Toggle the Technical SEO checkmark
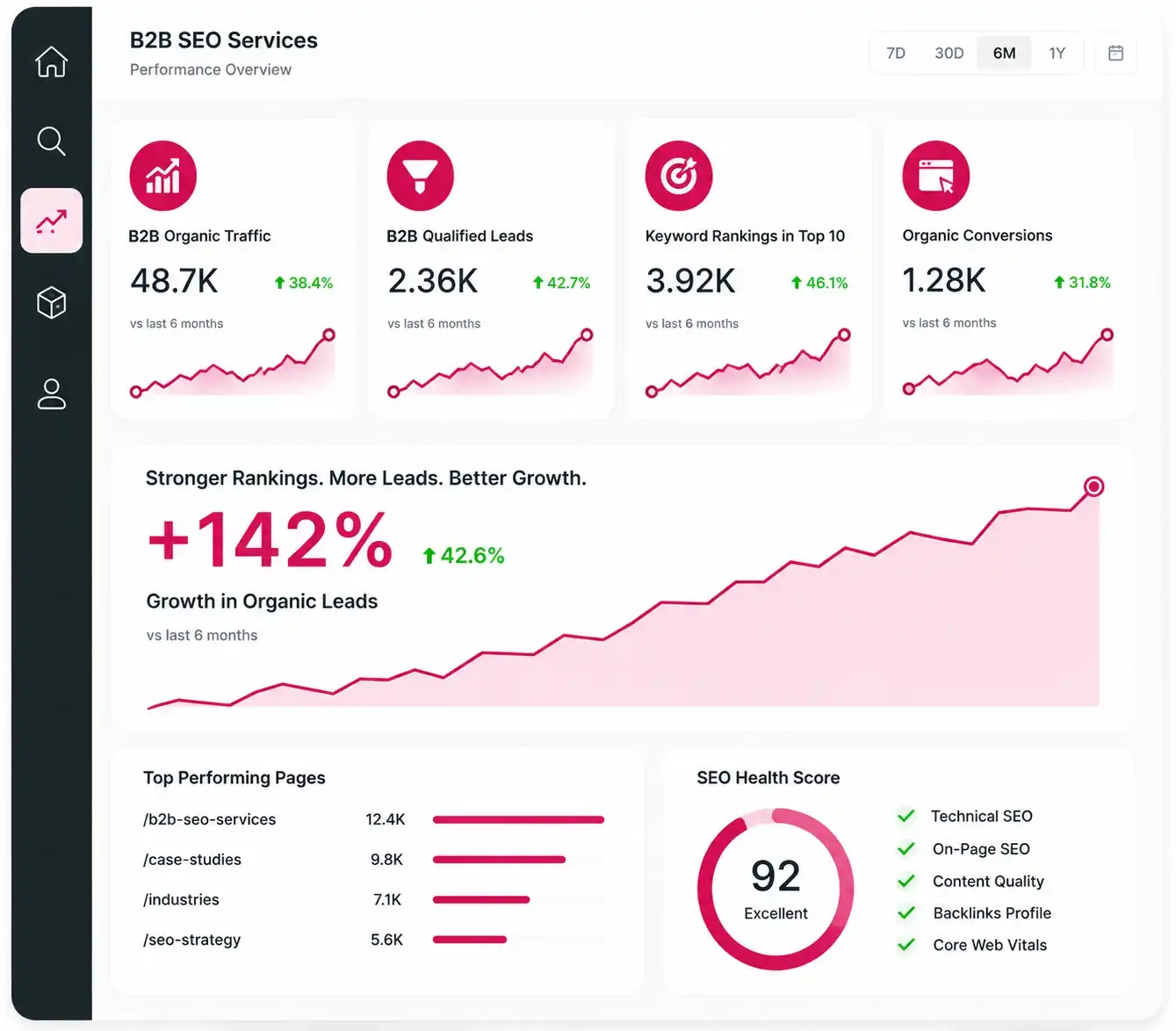1176x1031 pixels. 906,816
